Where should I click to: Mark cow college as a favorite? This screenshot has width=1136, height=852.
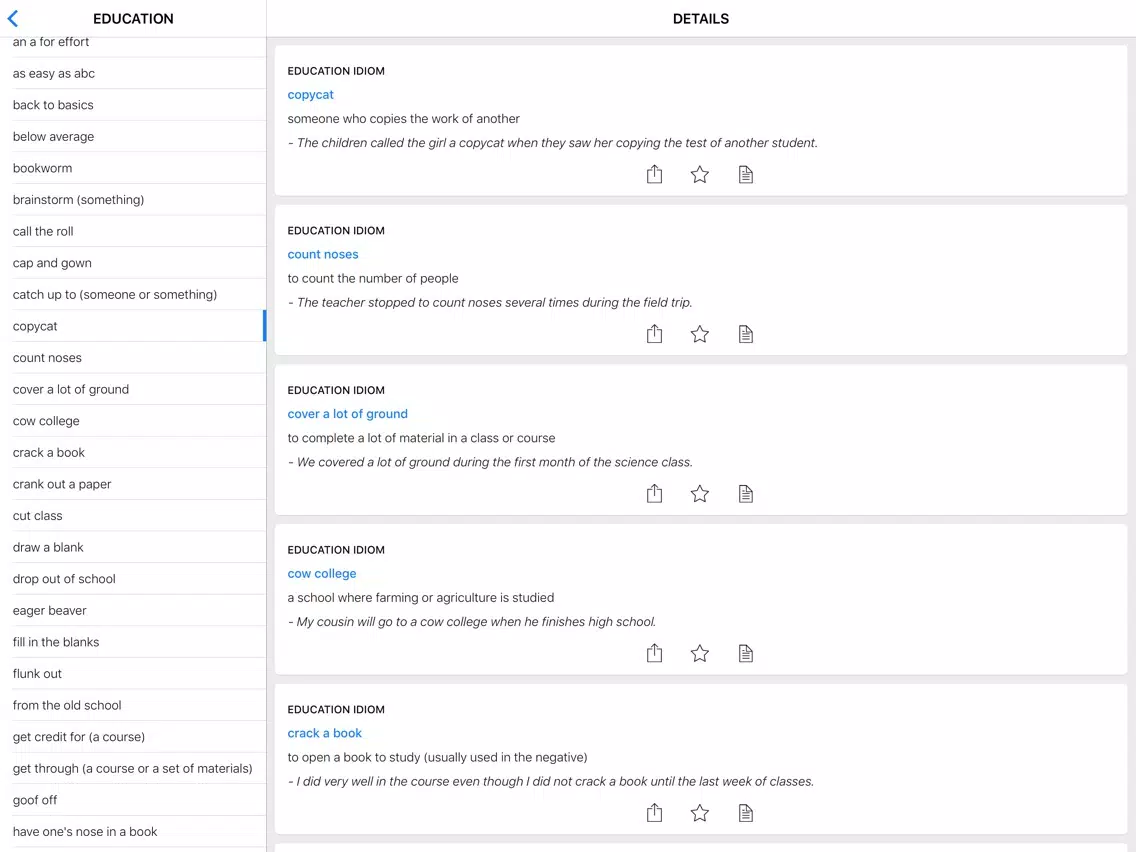coord(699,653)
